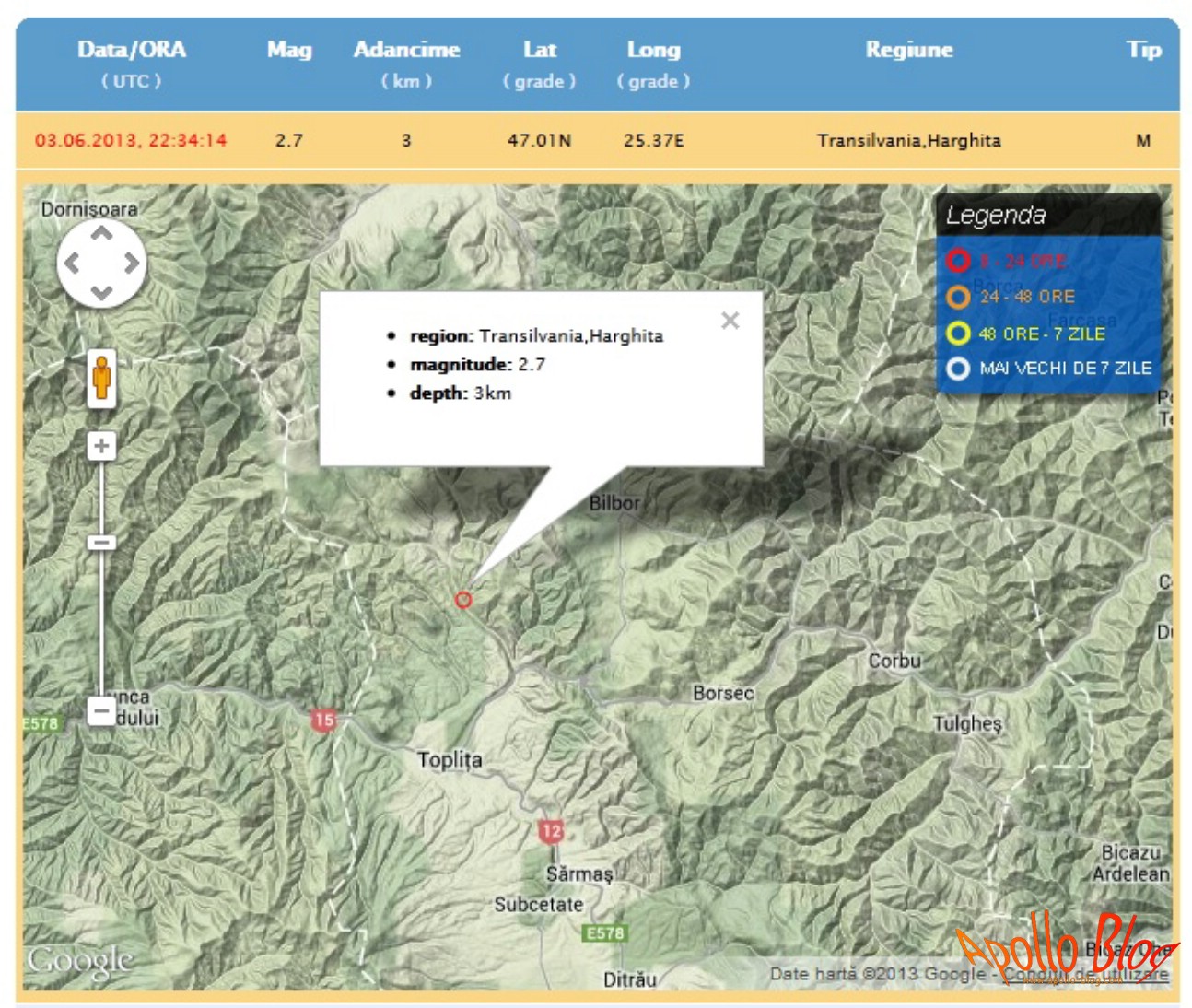Viewport: 1192px width, 1008px height.
Task: Click the magnitude: 2.7 popup line
Action: click(x=477, y=365)
